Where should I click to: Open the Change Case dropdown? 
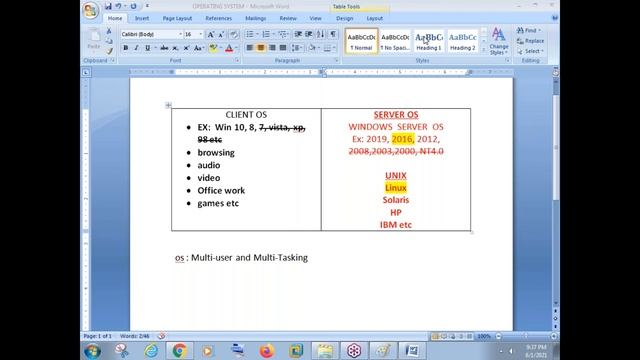pyautogui.click(x=199, y=48)
